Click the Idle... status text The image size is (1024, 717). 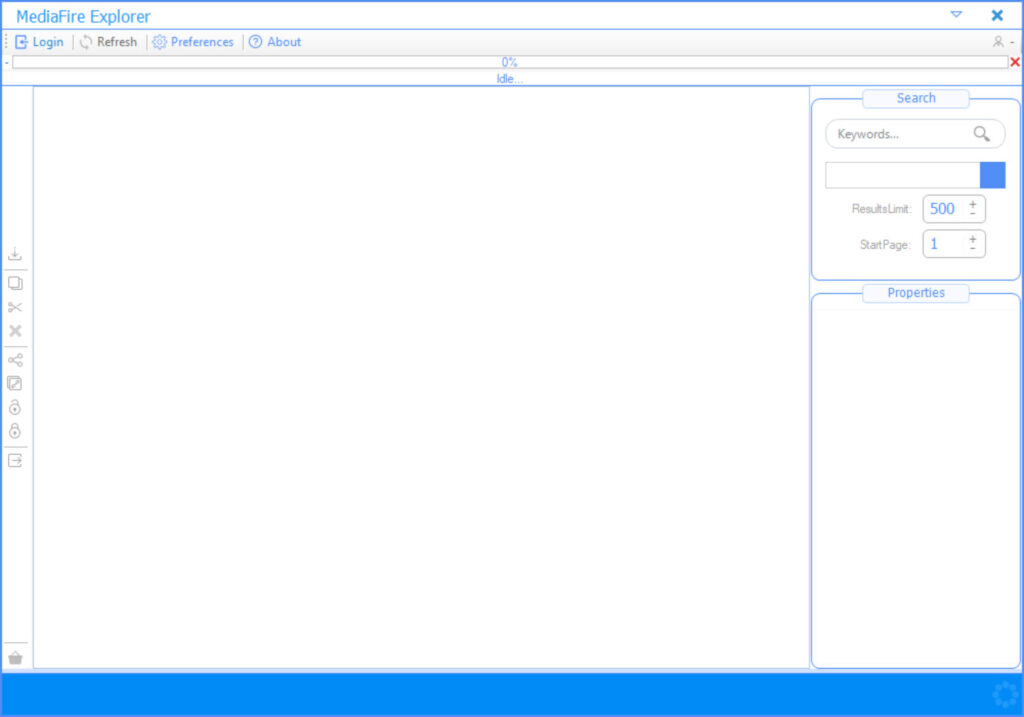pyautogui.click(x=509, y=79)
